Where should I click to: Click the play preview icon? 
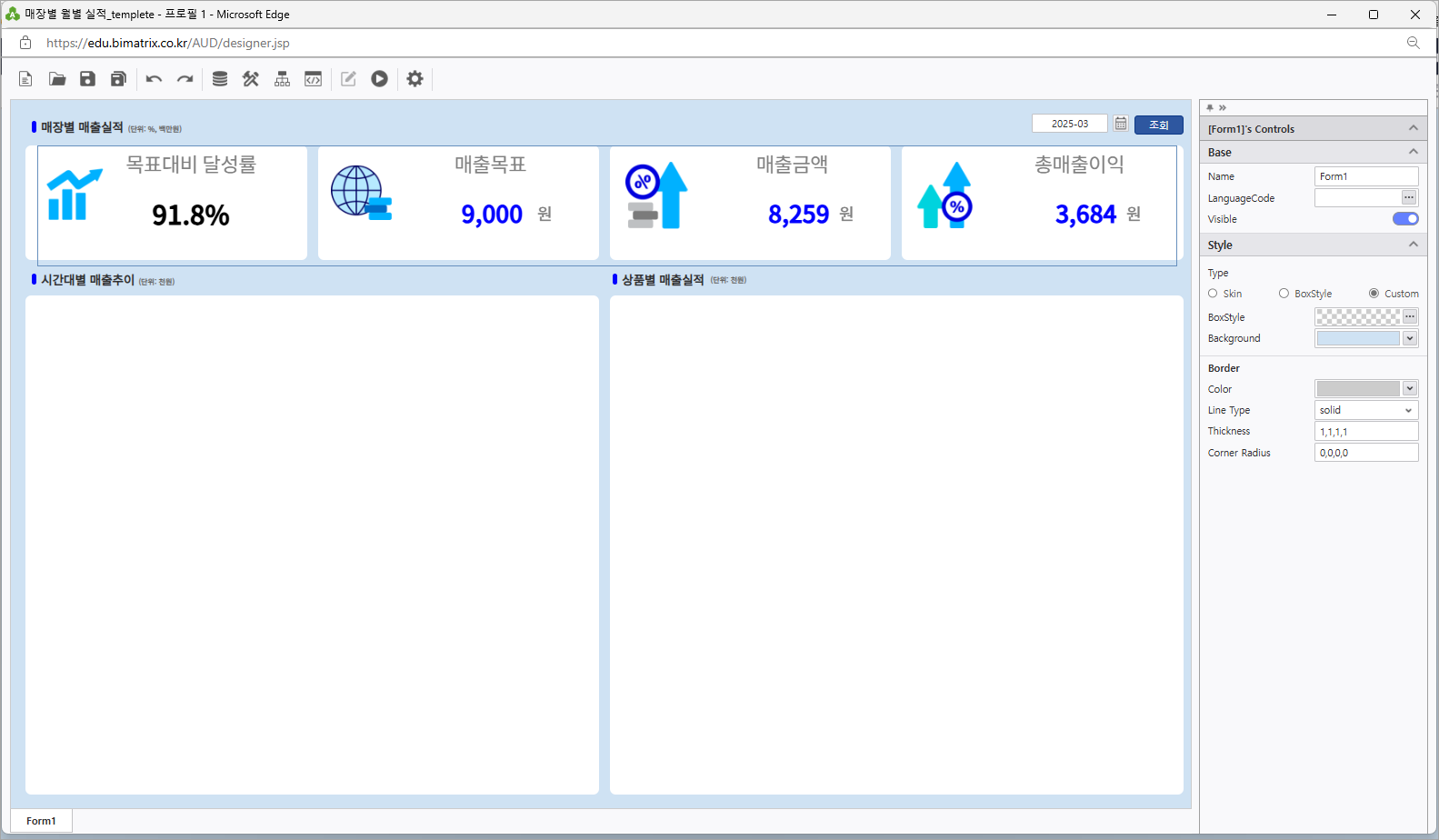[x=379, y=79]
